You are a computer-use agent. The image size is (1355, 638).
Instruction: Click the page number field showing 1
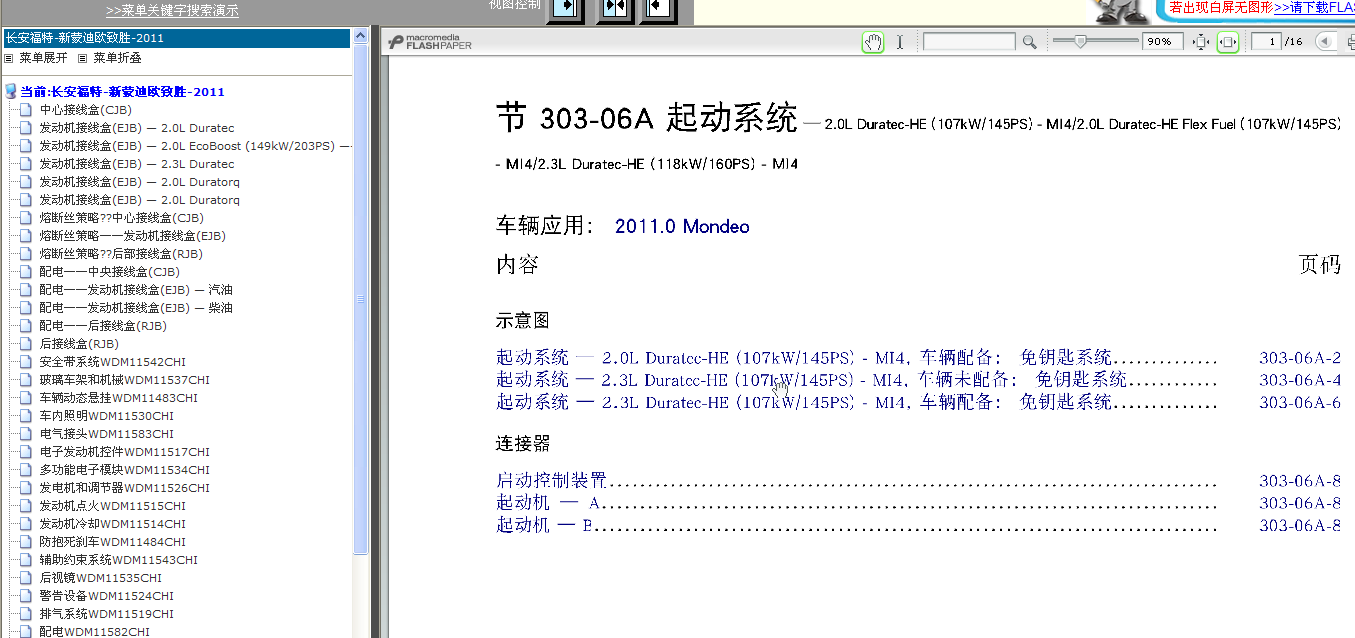(x=1268, y=42)
